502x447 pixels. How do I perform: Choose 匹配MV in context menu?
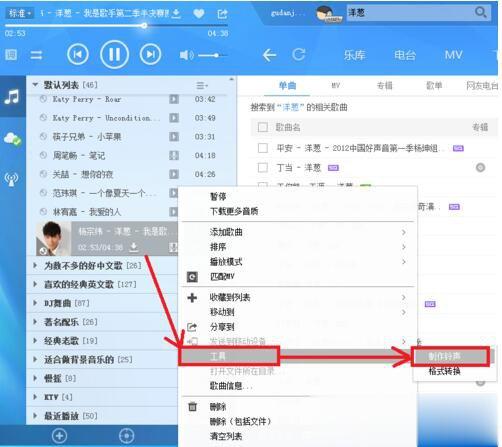point(222,276)
